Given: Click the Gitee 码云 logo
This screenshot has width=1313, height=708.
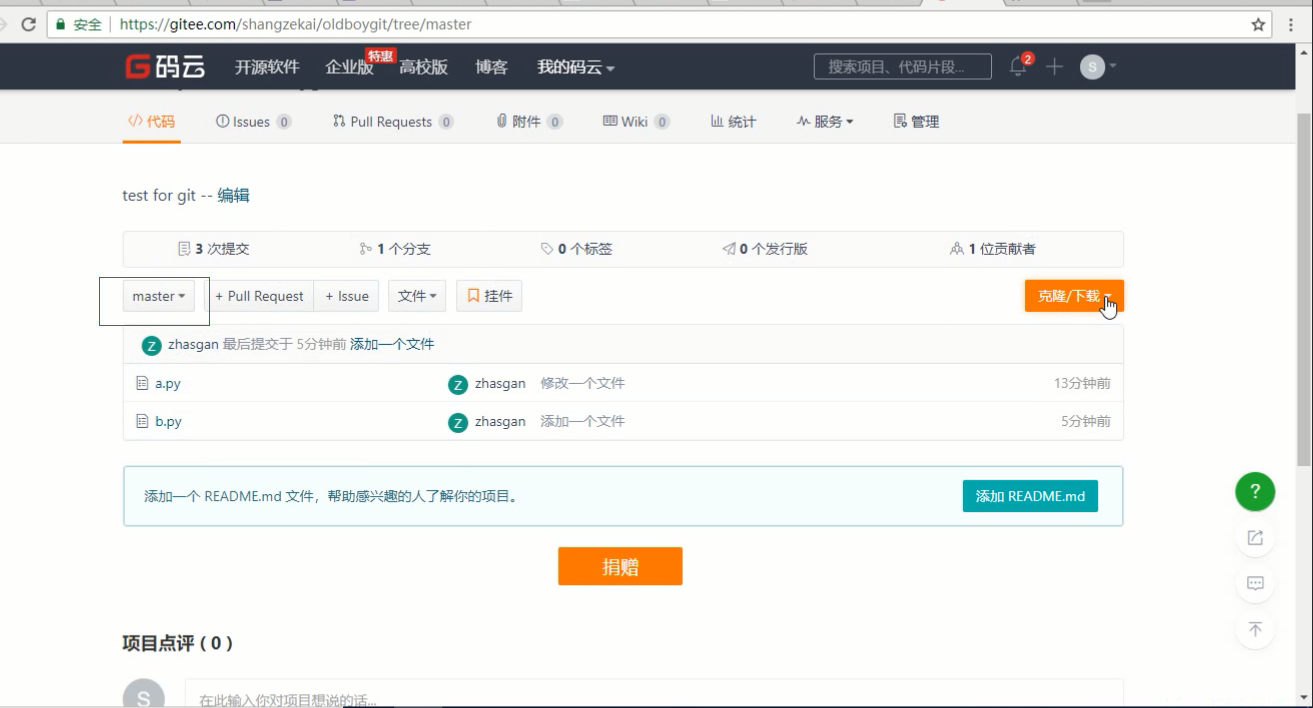Looking at the screenshot, I should pos(165,67).
